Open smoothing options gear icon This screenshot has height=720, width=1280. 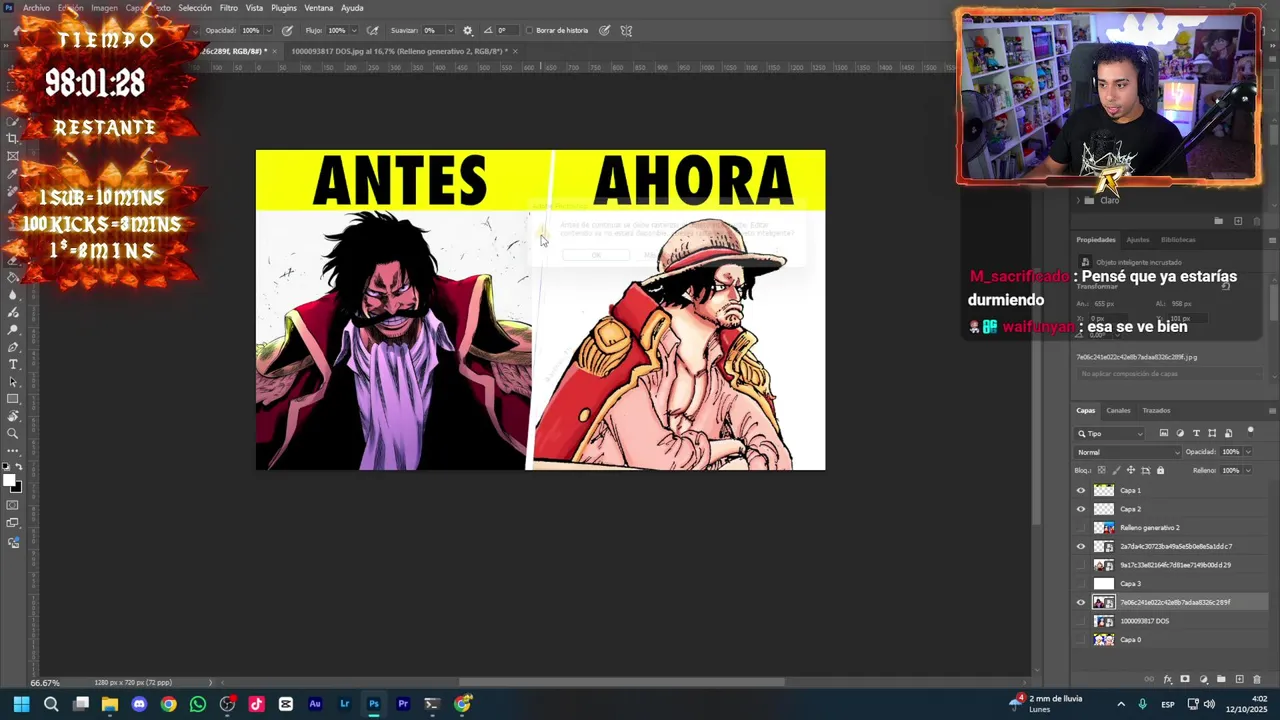(x=467, y=30)
